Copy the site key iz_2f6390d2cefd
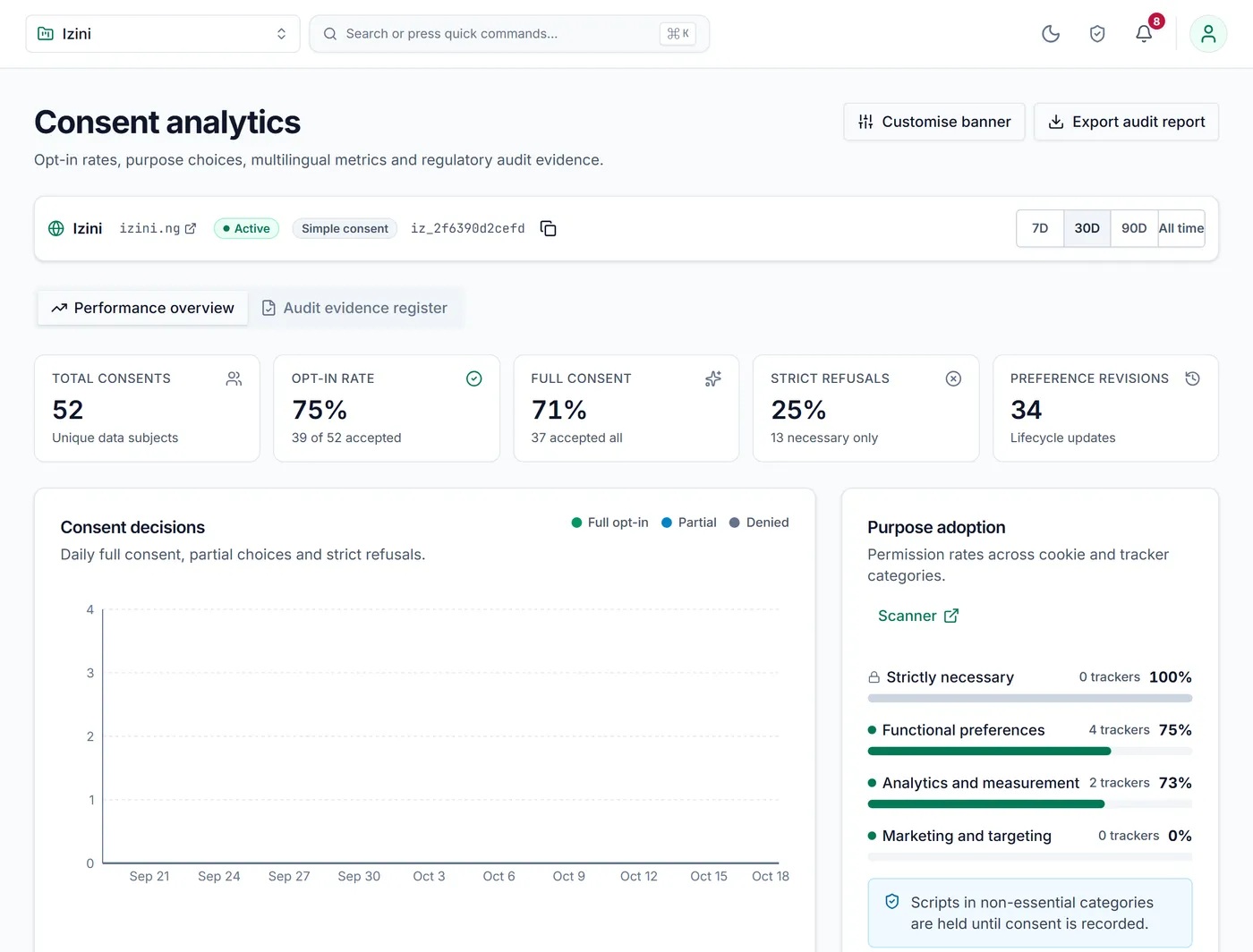 click(x=549, y=228)
